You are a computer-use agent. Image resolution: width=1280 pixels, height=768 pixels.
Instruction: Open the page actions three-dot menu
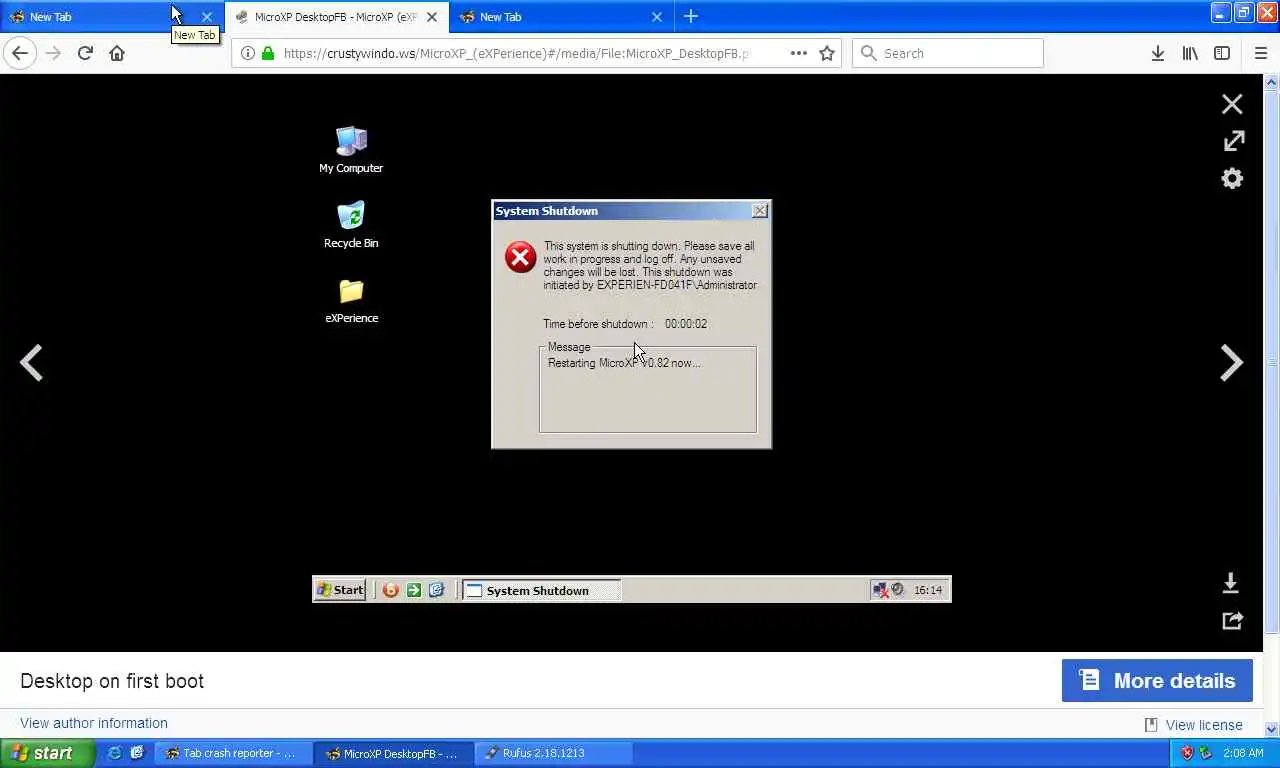pyautogui.click(x=798, y=53)
